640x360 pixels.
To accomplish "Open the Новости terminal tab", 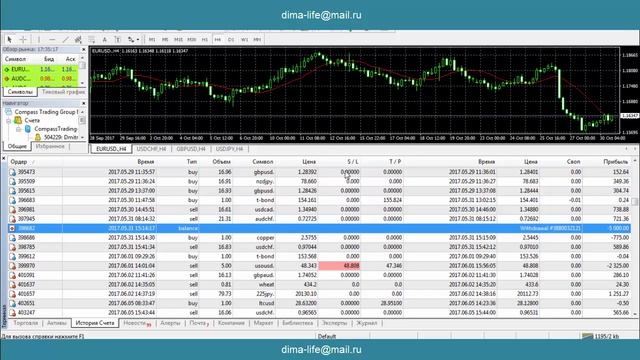I will click(x=137, y=323).
